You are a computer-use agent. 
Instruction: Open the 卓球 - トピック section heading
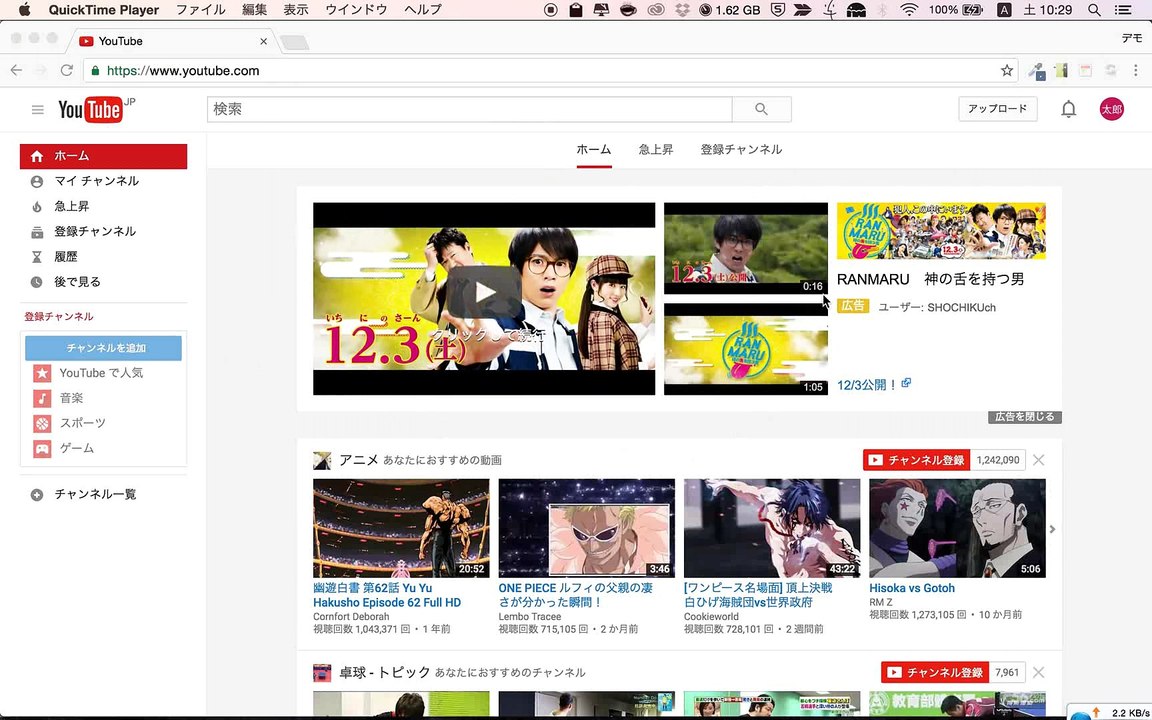[384, 672]
